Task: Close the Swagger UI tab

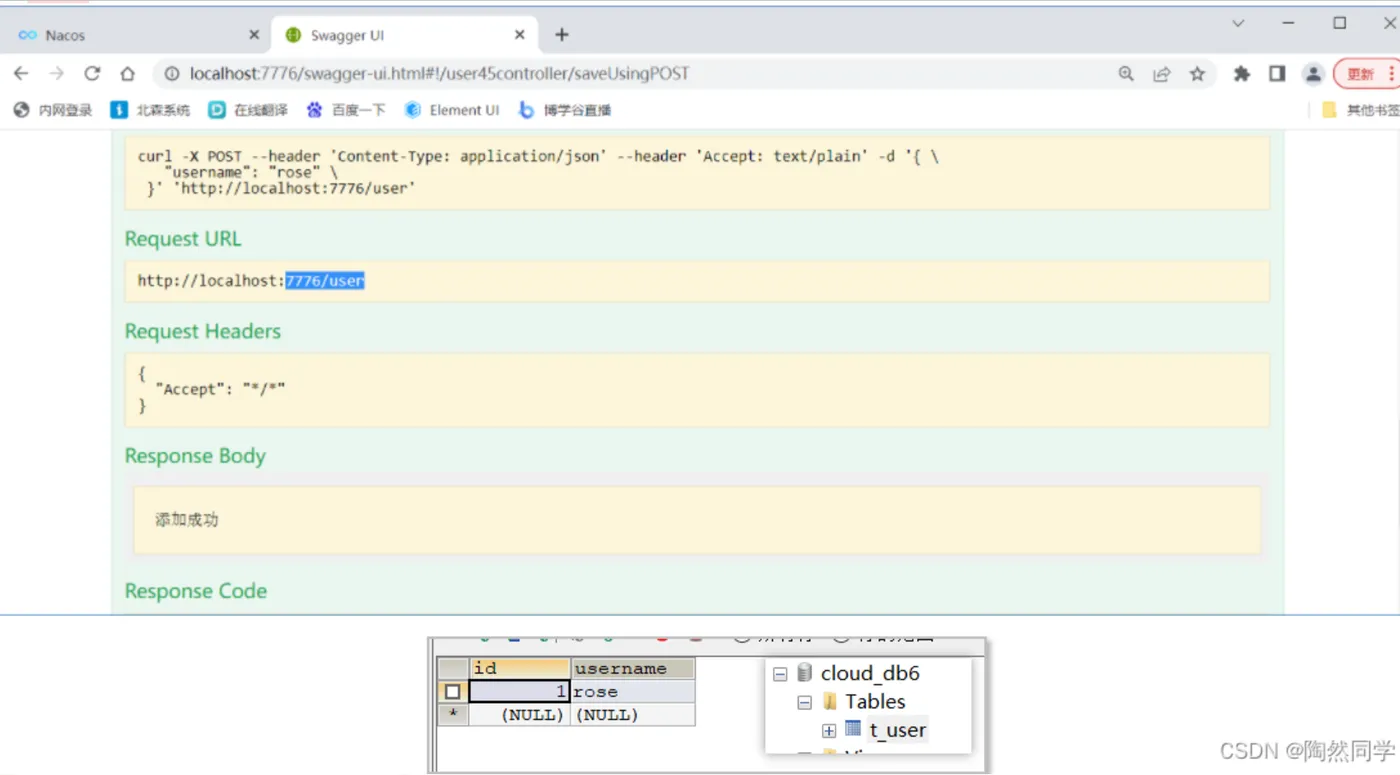Action: [520, 35]
